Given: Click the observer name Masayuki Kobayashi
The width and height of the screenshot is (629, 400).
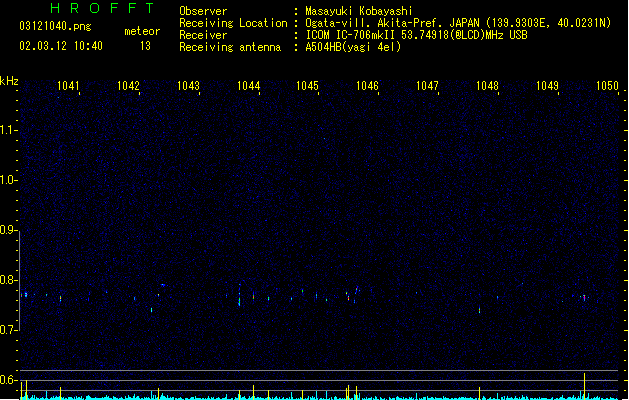Looking at the screenshot, I should 359,11.
